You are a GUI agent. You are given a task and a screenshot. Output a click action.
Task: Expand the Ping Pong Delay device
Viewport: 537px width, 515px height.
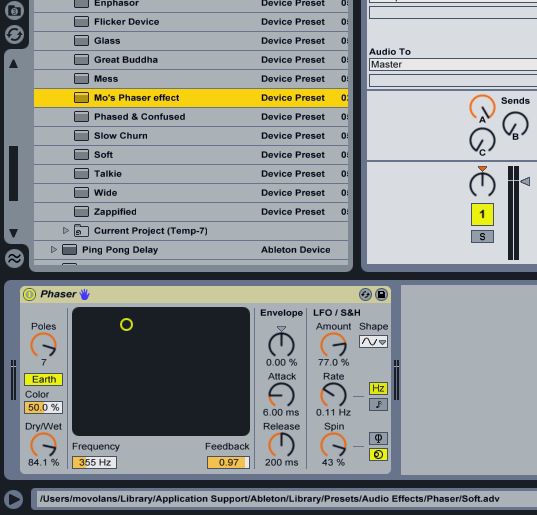click(53, 249)
